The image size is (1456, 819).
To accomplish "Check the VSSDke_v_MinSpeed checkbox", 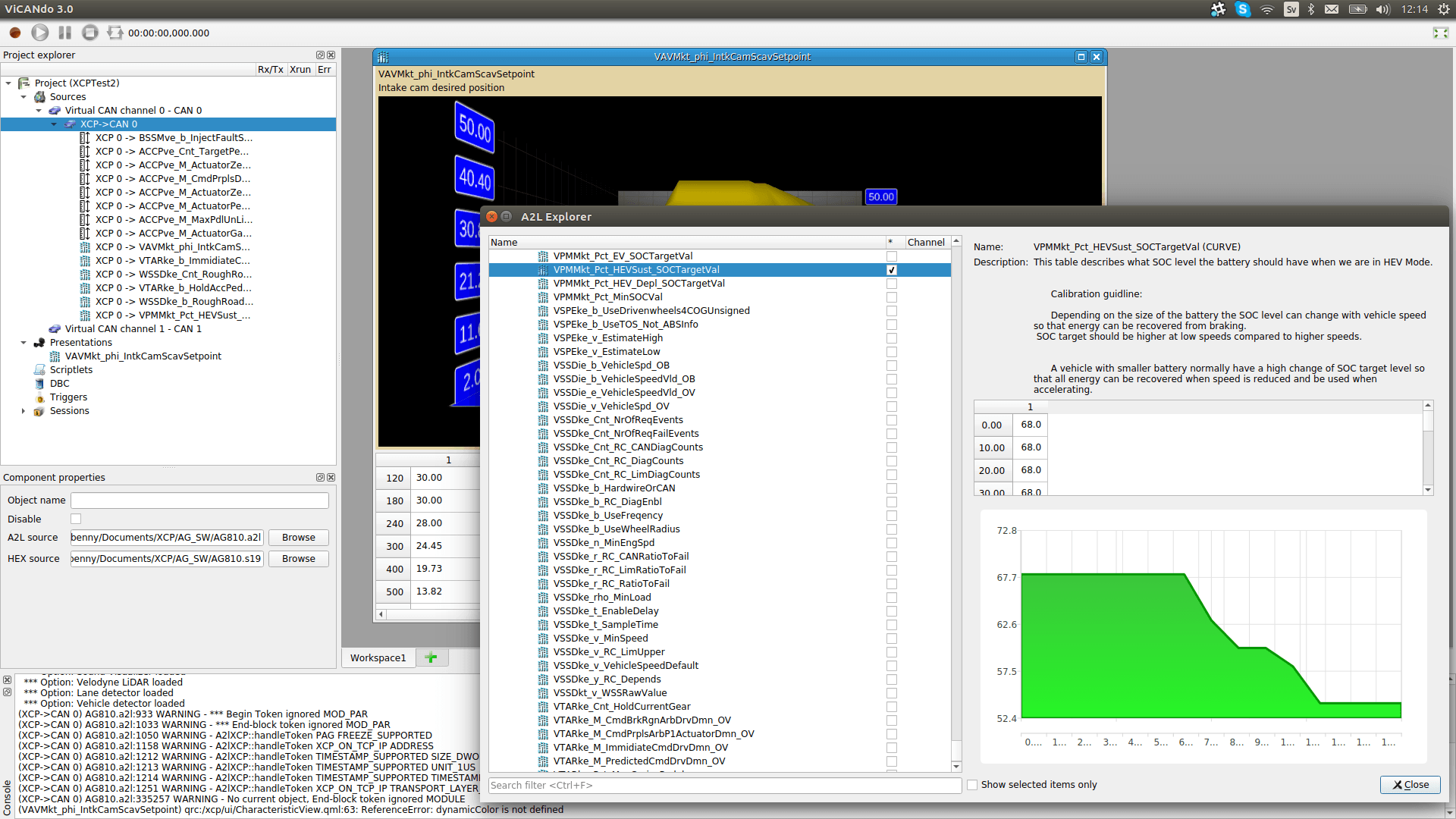I will coord(892,639).
